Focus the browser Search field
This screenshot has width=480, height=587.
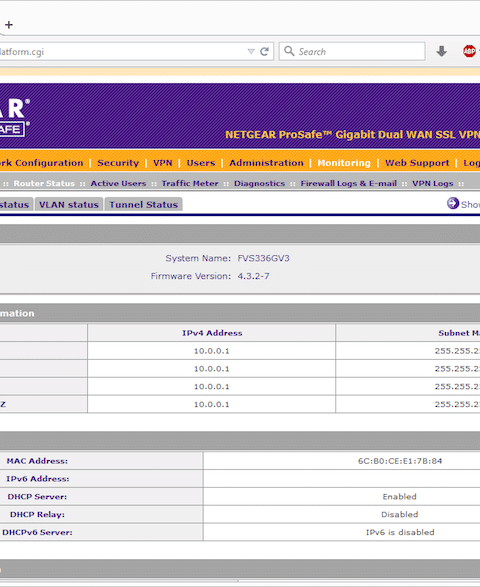pos(352,51)
